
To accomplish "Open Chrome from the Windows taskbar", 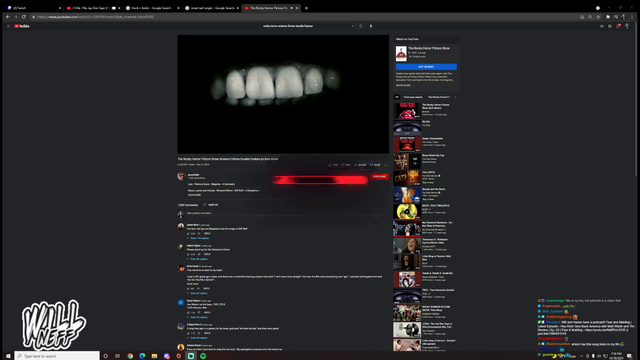I will point(130,356).
